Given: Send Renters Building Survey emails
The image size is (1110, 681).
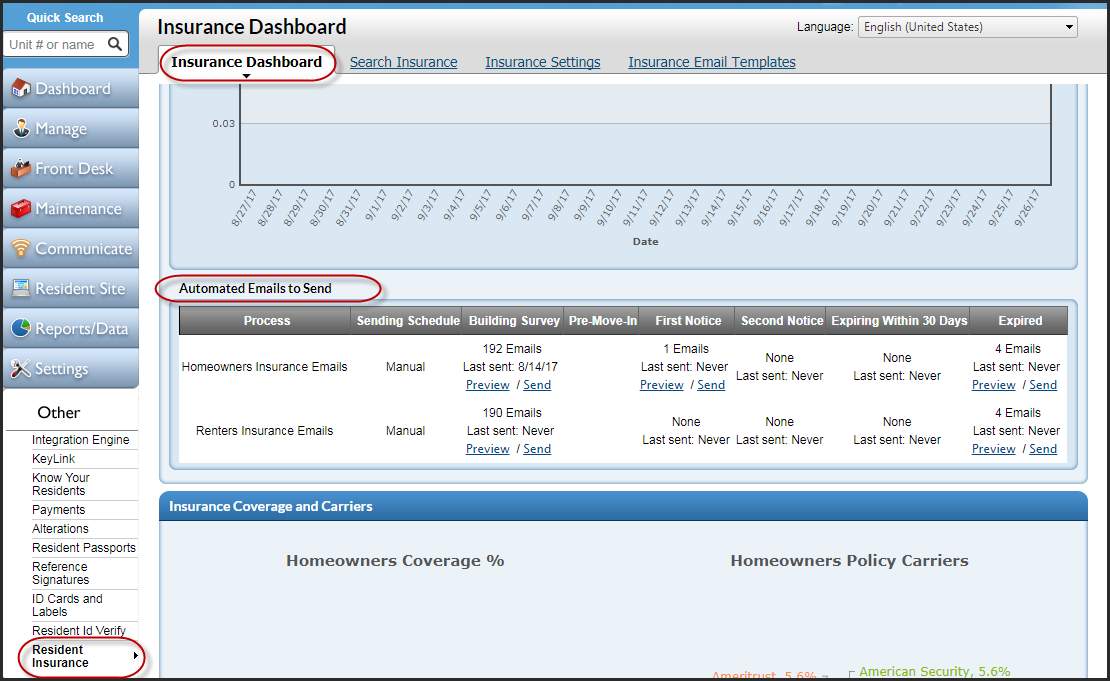Looking at the screenshot, I should click(x=537, y=449).
